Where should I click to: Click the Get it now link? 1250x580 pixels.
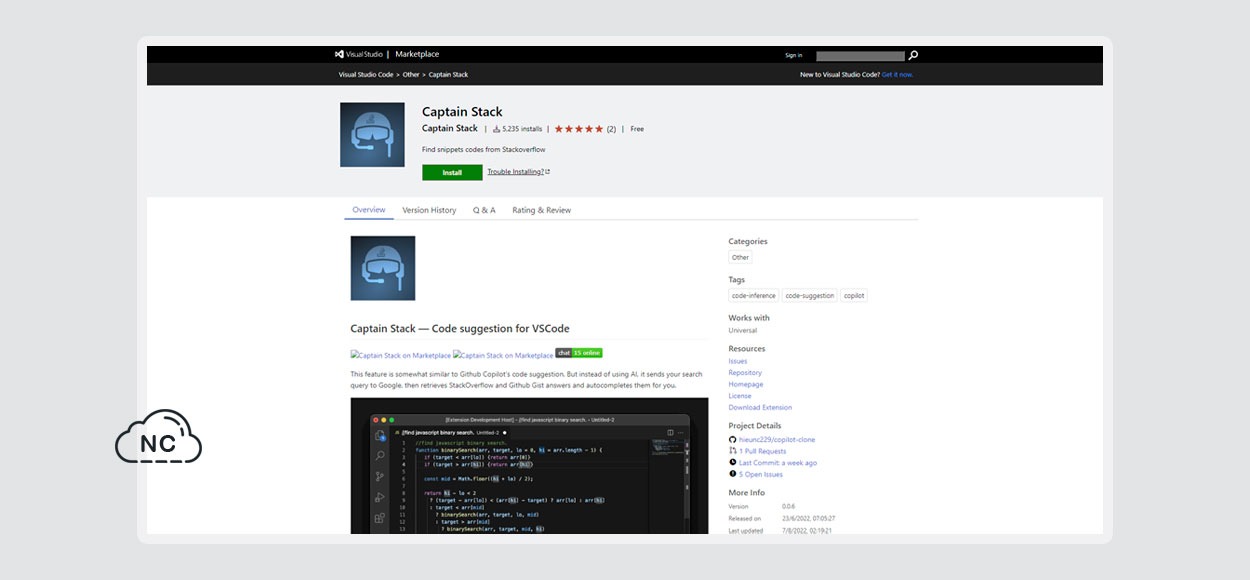[897, 75]
